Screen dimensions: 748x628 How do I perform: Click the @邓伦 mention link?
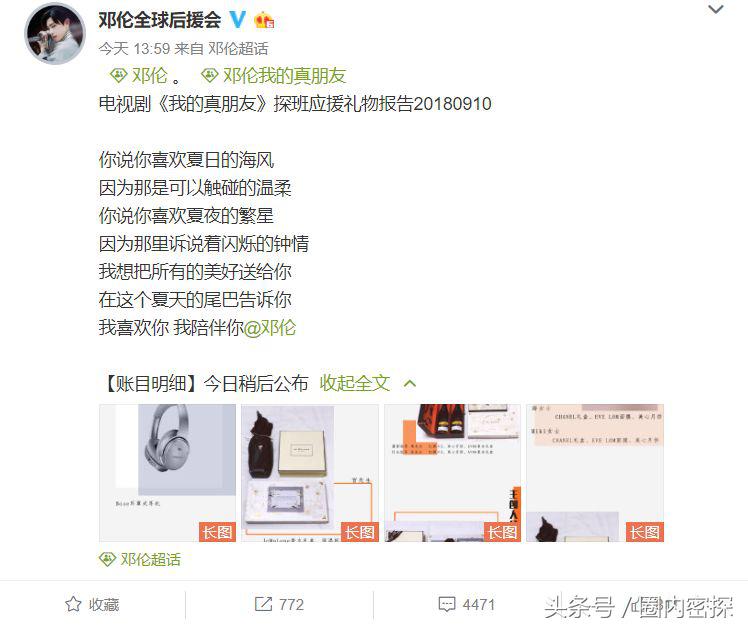pos(270,328)
